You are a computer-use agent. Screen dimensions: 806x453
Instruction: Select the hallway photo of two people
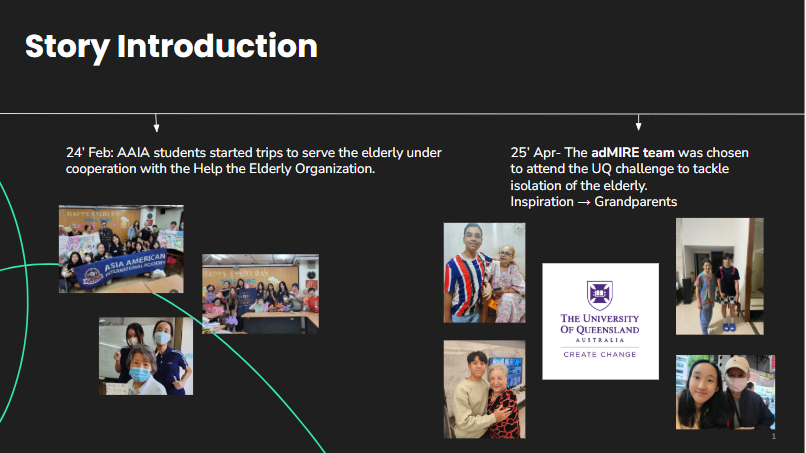click(x=719, y=276)
